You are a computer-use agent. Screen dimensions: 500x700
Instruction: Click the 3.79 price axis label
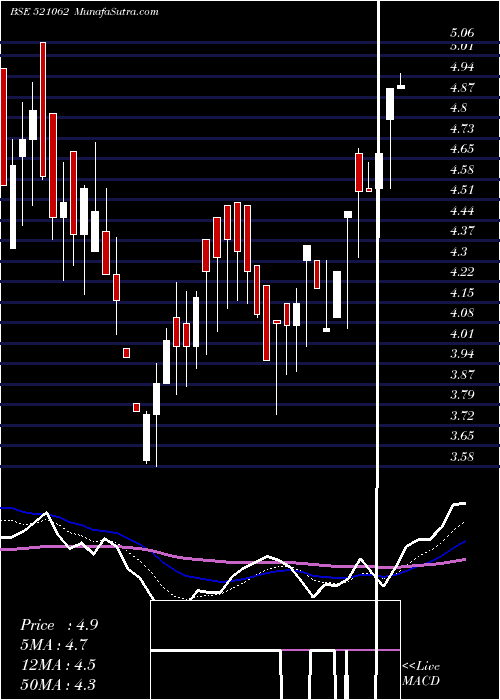point(462,395)
